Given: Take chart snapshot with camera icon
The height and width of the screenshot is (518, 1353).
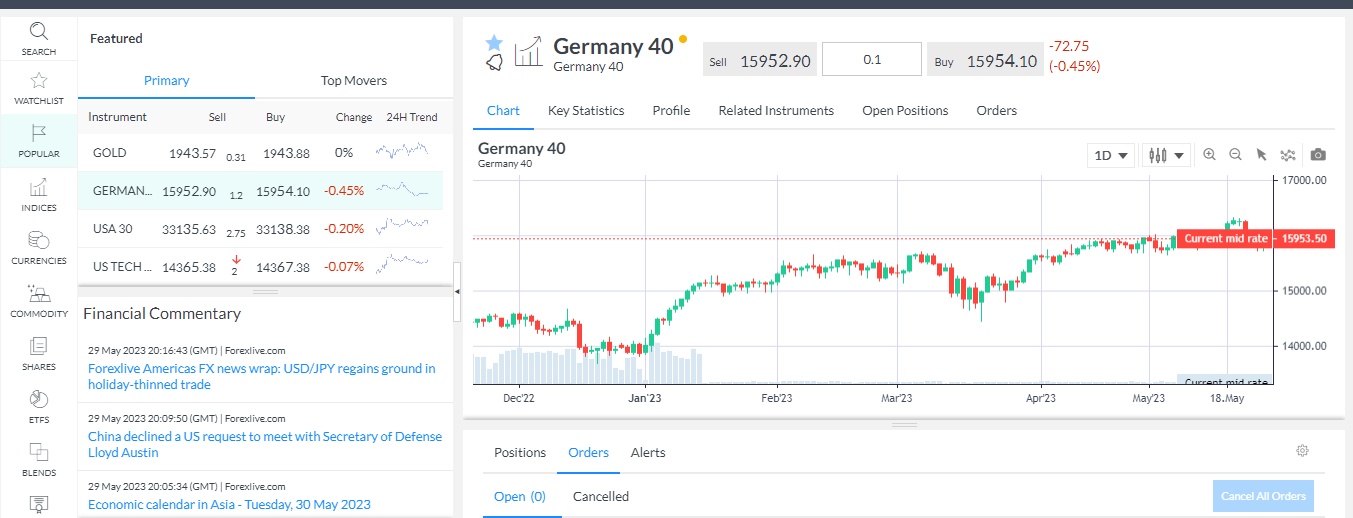Looking at the screenshot, I should point(1318,155).
